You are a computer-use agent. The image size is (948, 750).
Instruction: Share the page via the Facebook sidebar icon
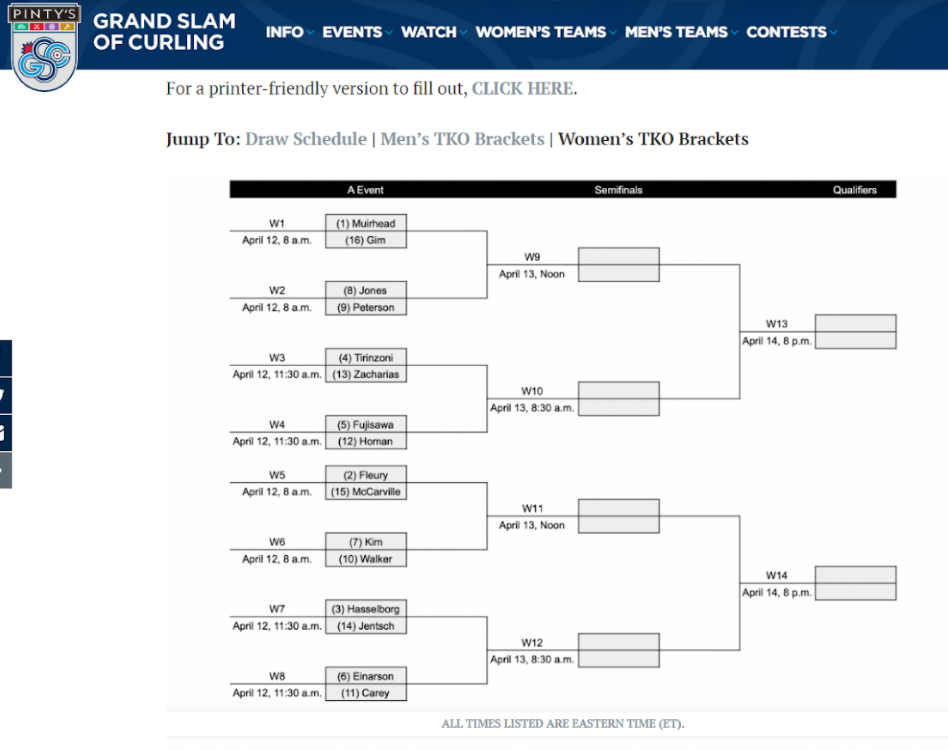[5, 357]
